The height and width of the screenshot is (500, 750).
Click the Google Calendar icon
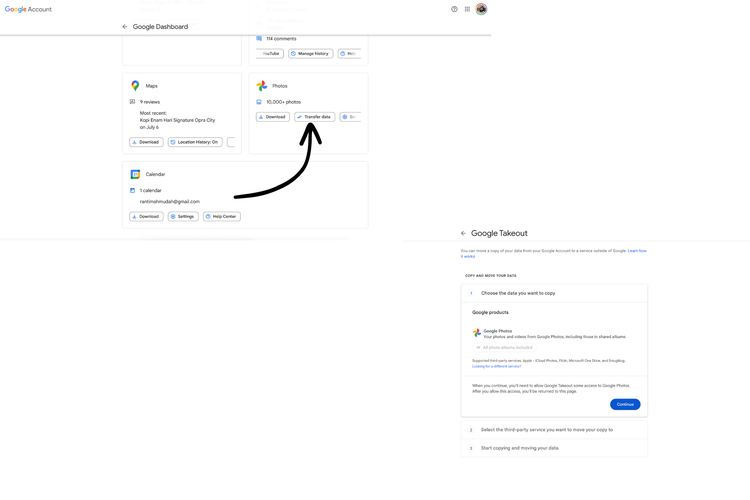pyautogui.click(x=135, y=174)
